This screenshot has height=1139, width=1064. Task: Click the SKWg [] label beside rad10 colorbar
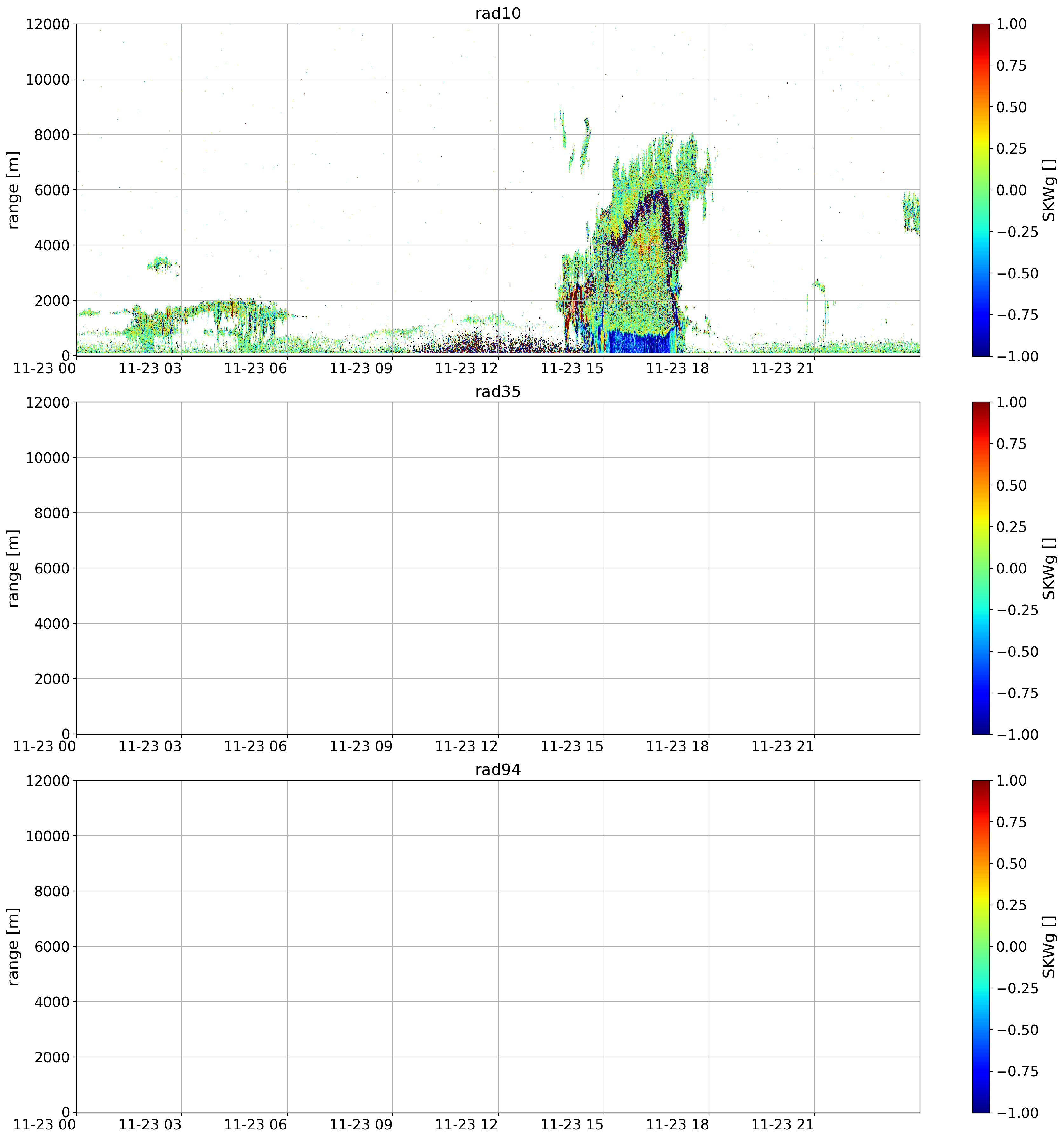(x=1048, y=190)
